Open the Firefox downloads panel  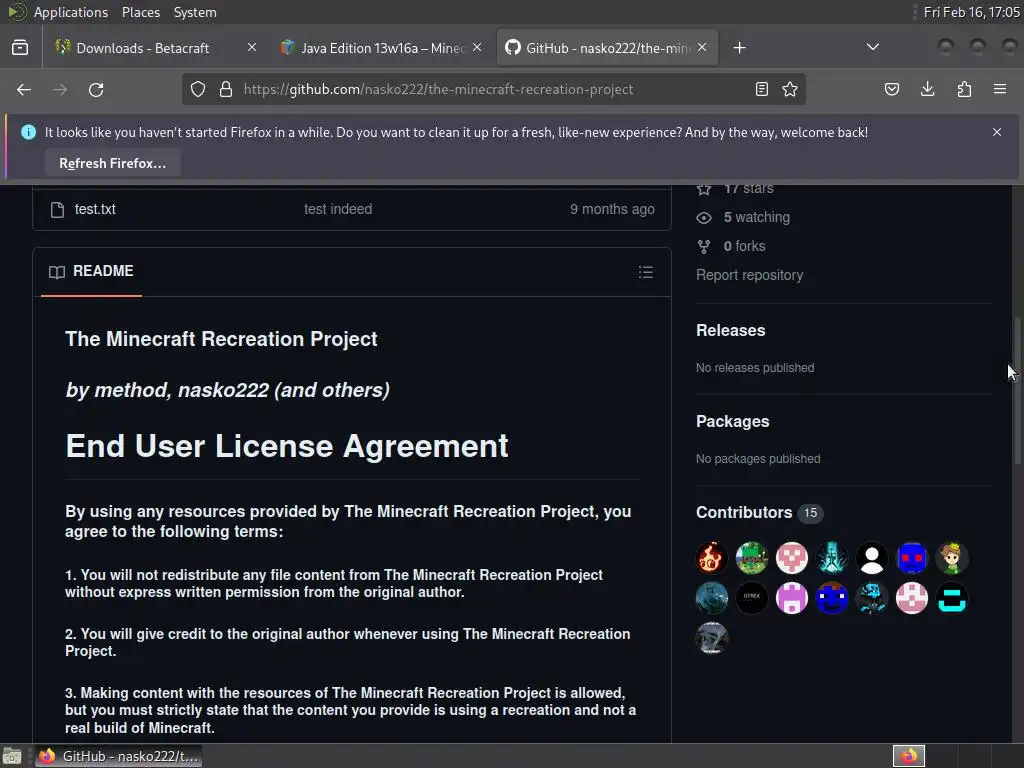927,89
